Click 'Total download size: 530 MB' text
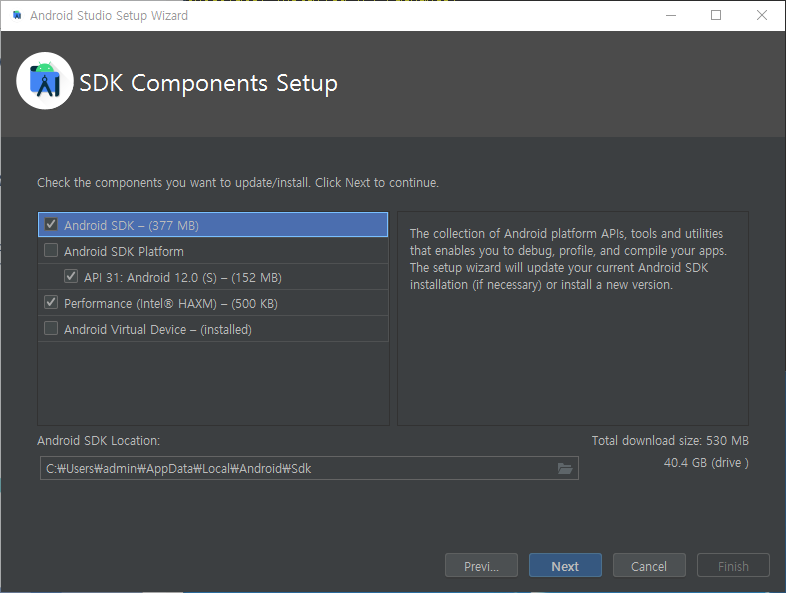The image size is (786, 593). click(670, 441)
